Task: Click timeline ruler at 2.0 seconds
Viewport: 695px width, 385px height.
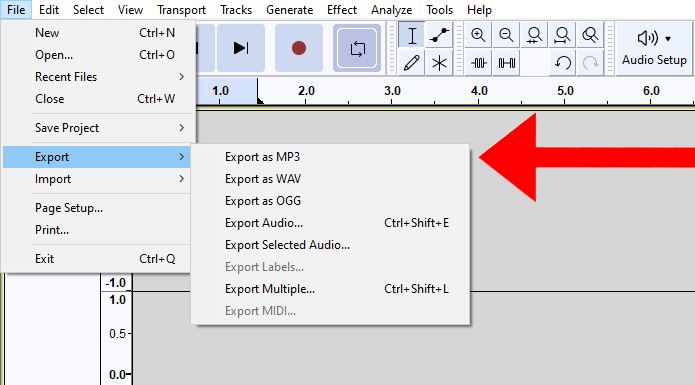Action: [306, 91]
